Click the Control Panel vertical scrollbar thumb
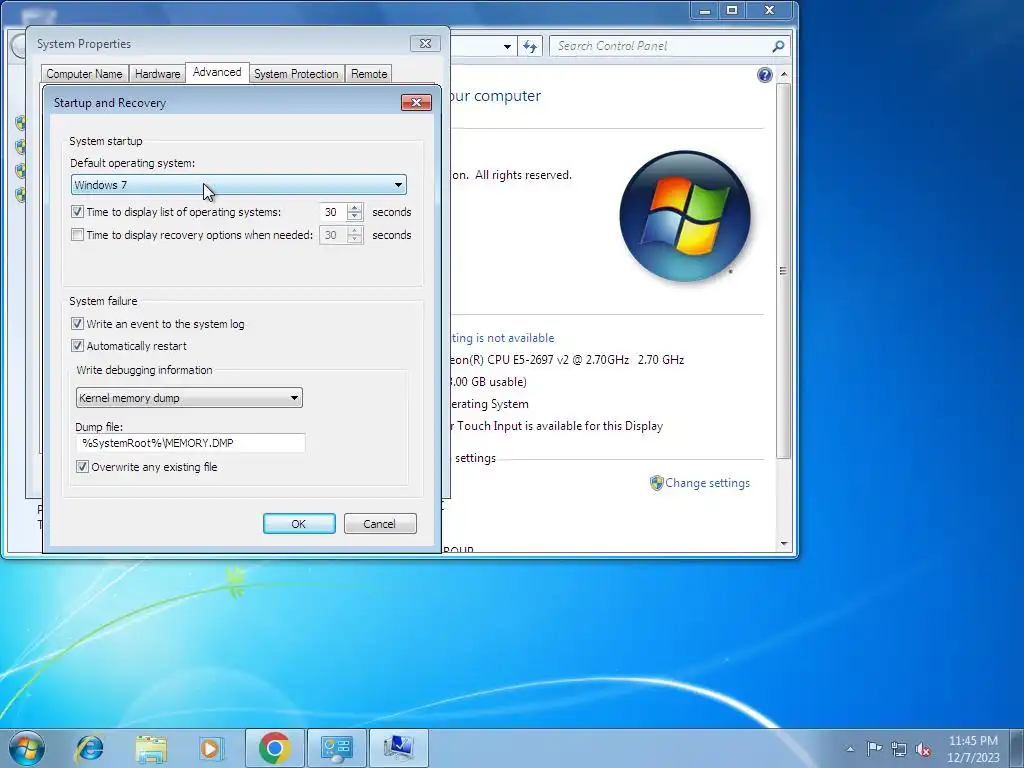Image resolution: width=1024 pixels, height=768 pixels. (x=784, y=270)
